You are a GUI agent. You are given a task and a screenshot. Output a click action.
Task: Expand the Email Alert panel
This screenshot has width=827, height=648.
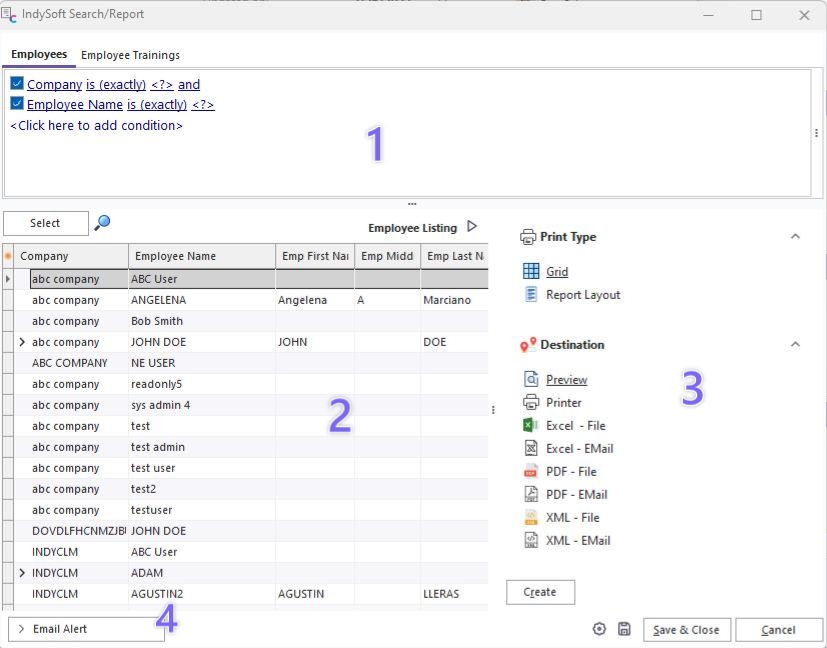tap(22, 629)
